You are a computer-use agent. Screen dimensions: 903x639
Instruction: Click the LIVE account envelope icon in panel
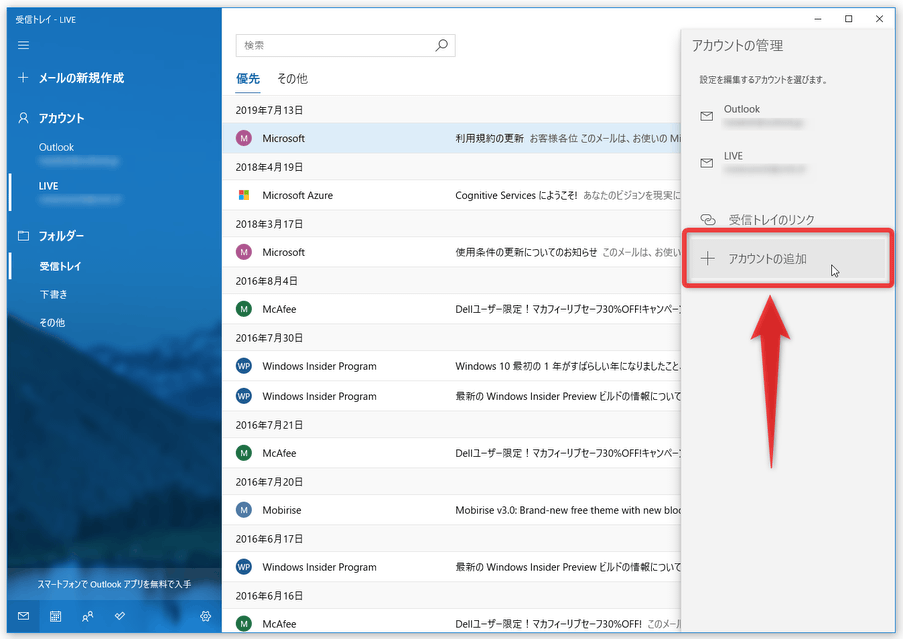point(707,163)
